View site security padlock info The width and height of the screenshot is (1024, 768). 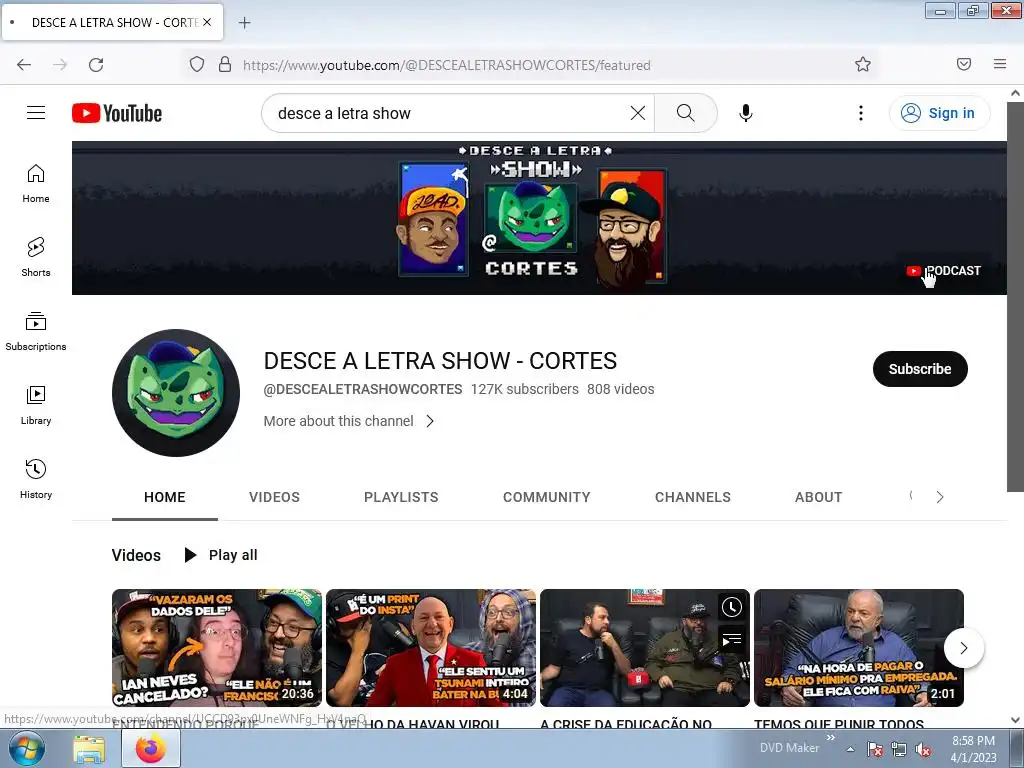[x=225, y=65]
